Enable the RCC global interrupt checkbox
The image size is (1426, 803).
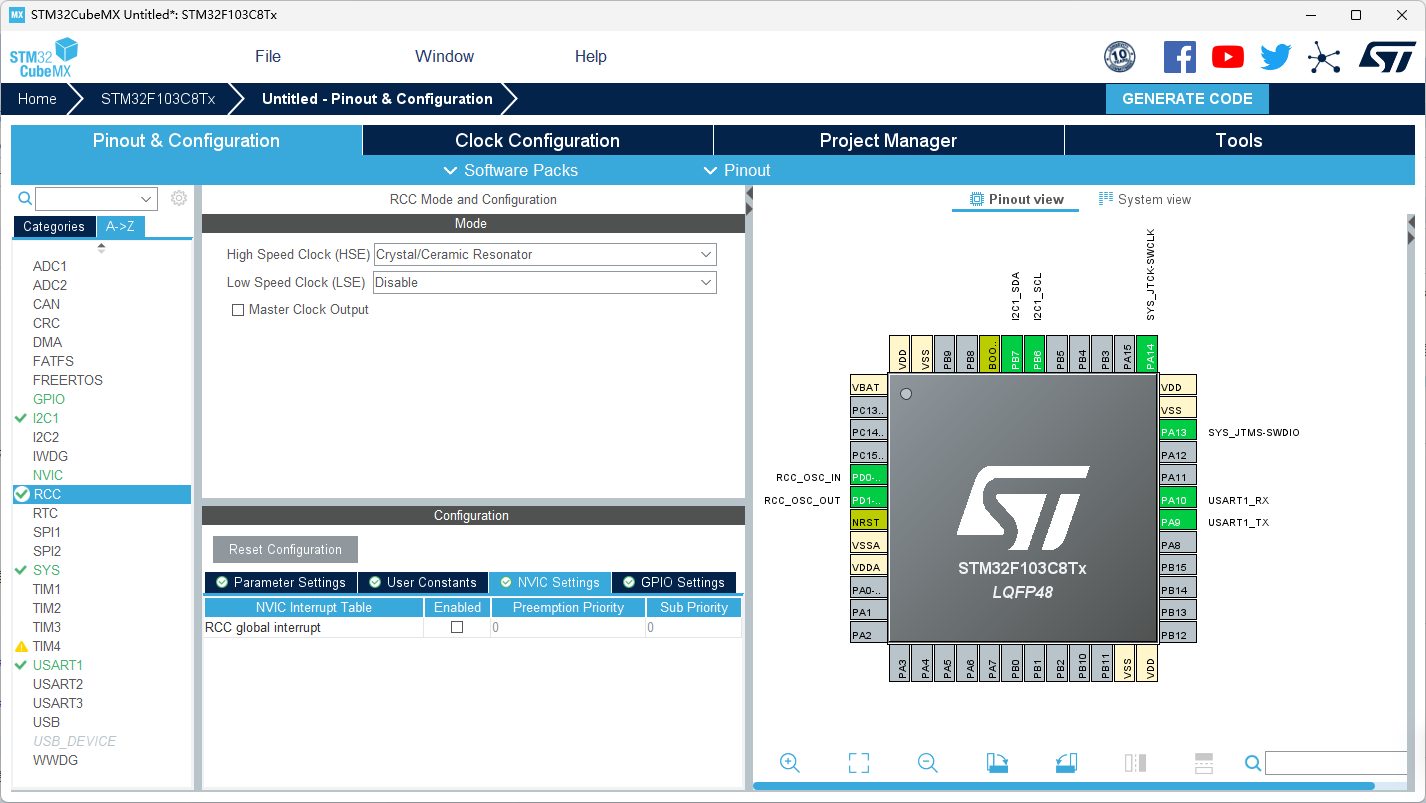click(x=457, y=627)
